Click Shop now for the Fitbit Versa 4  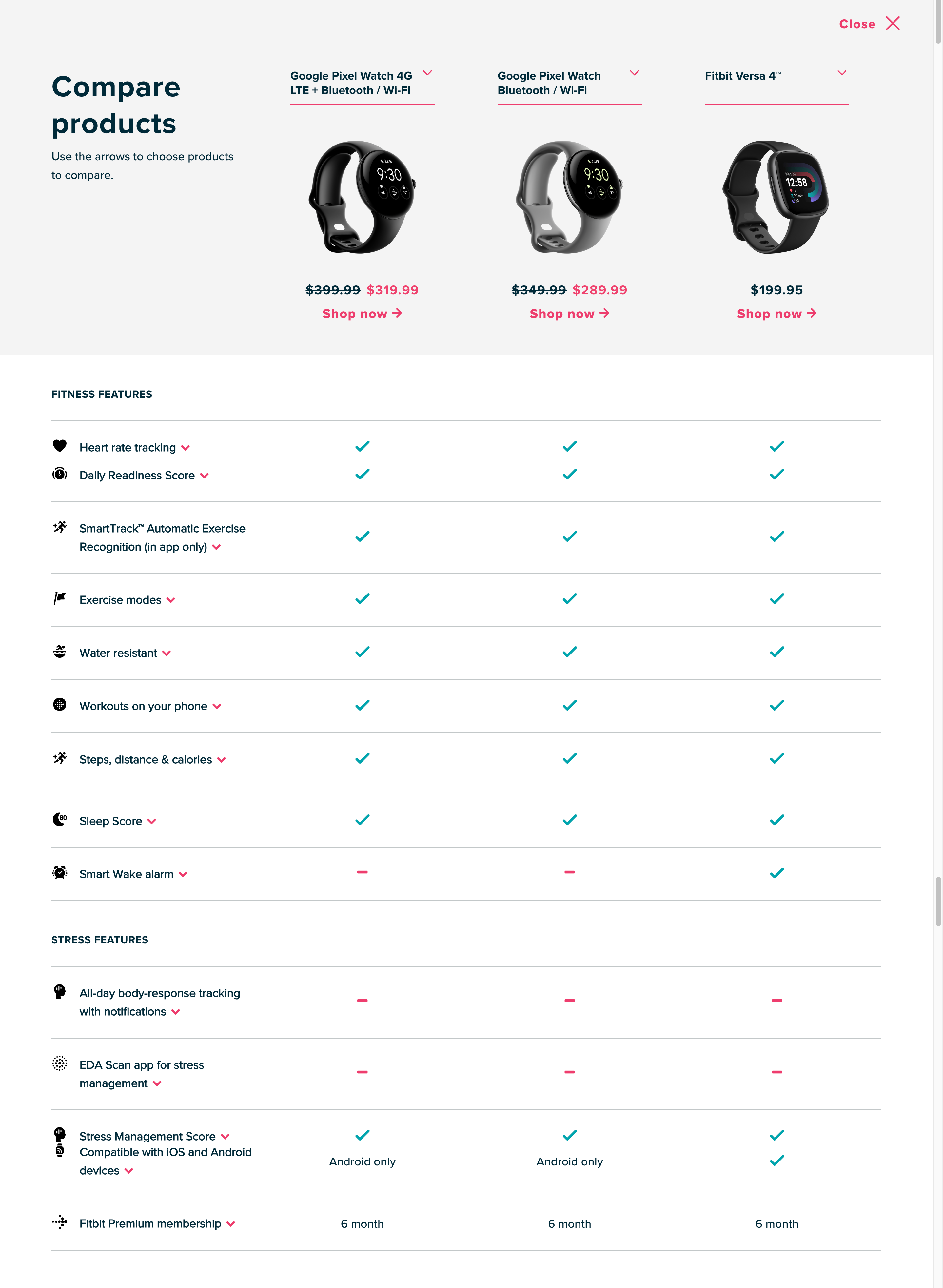776,313
